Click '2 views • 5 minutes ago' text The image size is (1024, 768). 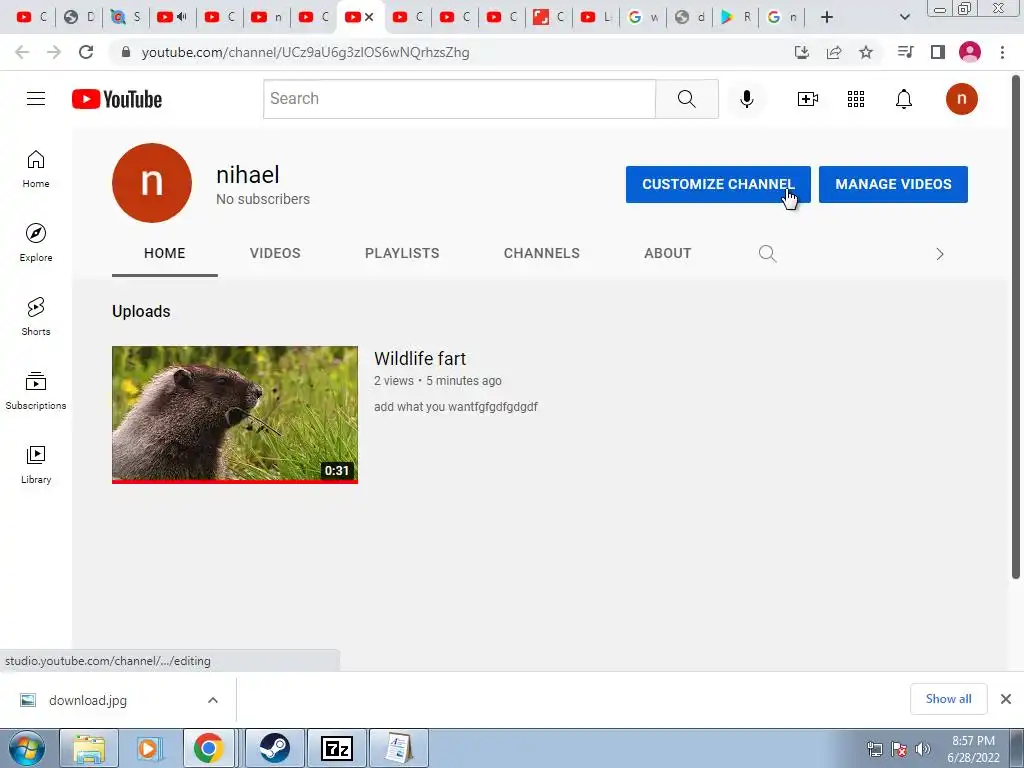(x=438, y=381)
